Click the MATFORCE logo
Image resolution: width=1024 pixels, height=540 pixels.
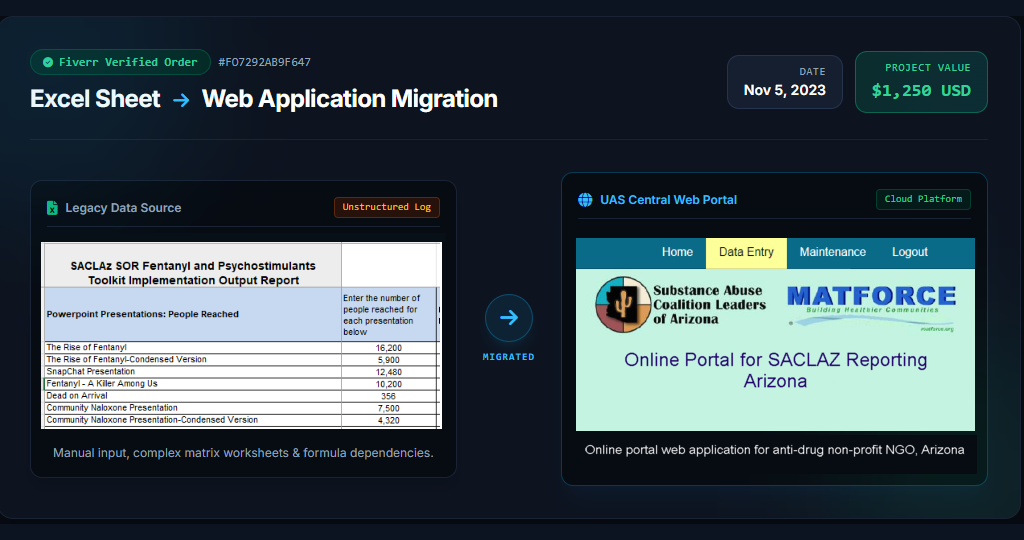tap(871, 308)
